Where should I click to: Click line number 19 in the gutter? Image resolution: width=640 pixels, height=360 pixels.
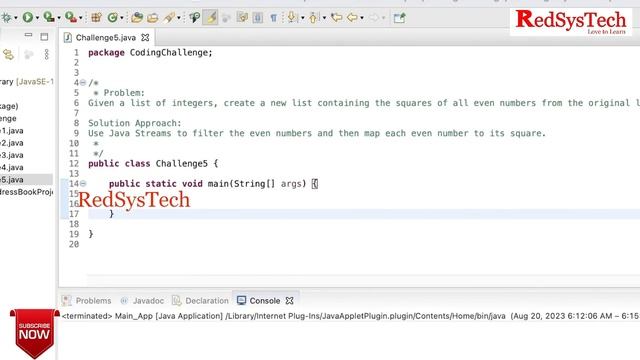click(x=74, y=234)
